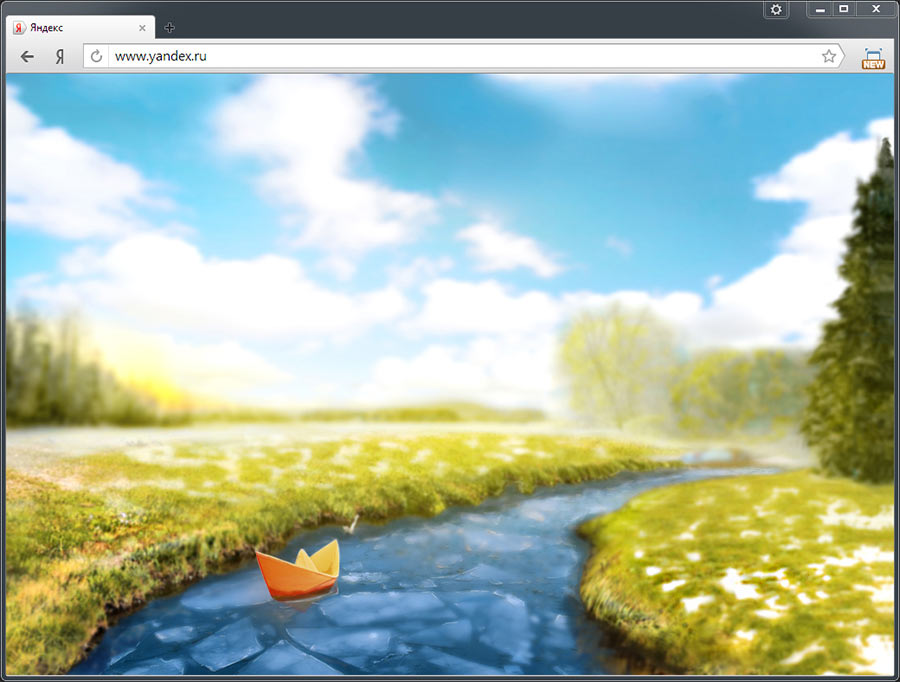This screenshot has width=900, height=682.
Task: Open browser settings gear button
Action: pos(776,9)
